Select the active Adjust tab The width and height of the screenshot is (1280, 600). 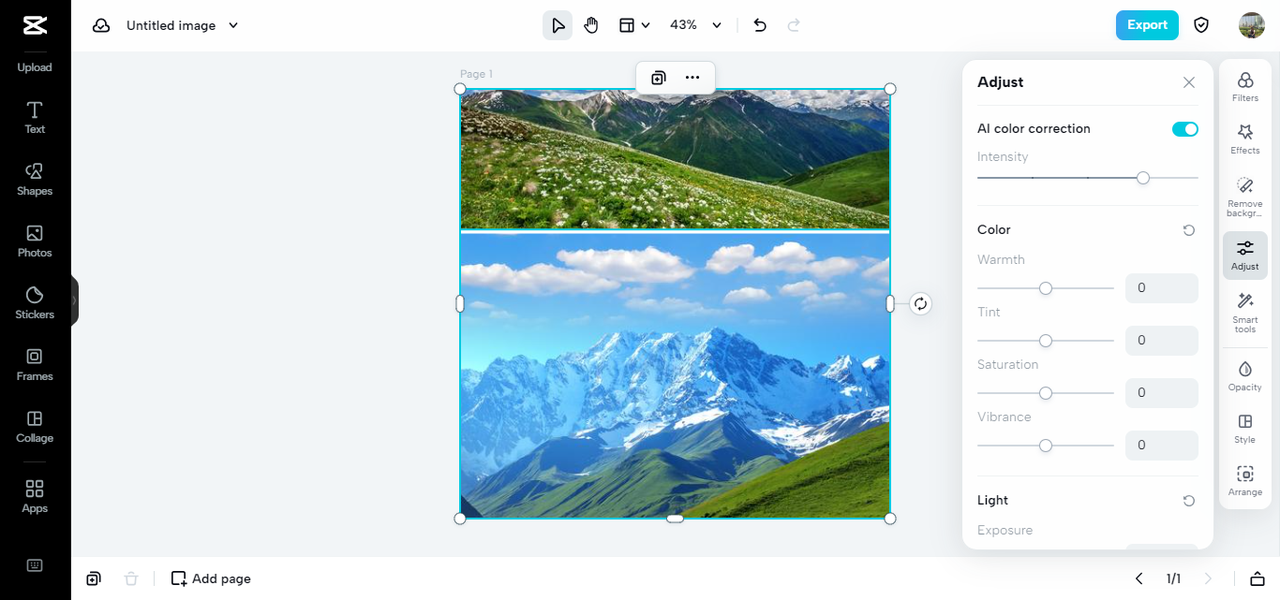pyautogui.click(x=1245, y=255)
